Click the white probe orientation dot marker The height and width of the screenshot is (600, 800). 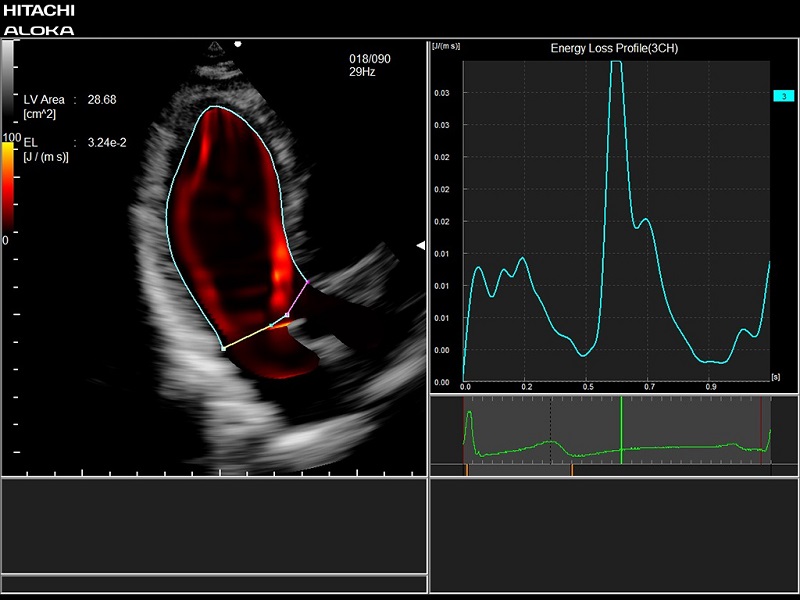click(x=238, y=44)
